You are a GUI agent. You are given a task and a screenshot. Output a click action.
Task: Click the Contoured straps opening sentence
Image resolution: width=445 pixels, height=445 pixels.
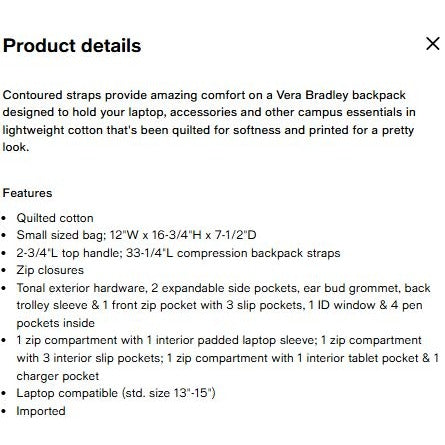coord(204,95)
